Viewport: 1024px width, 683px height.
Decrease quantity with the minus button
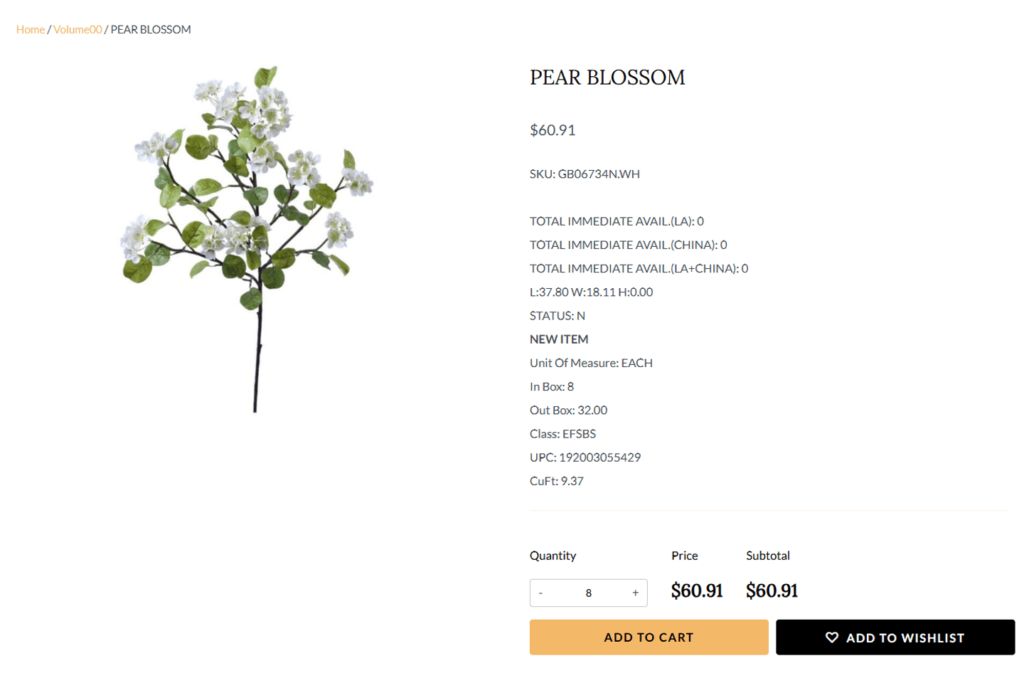tap(541, 593)
